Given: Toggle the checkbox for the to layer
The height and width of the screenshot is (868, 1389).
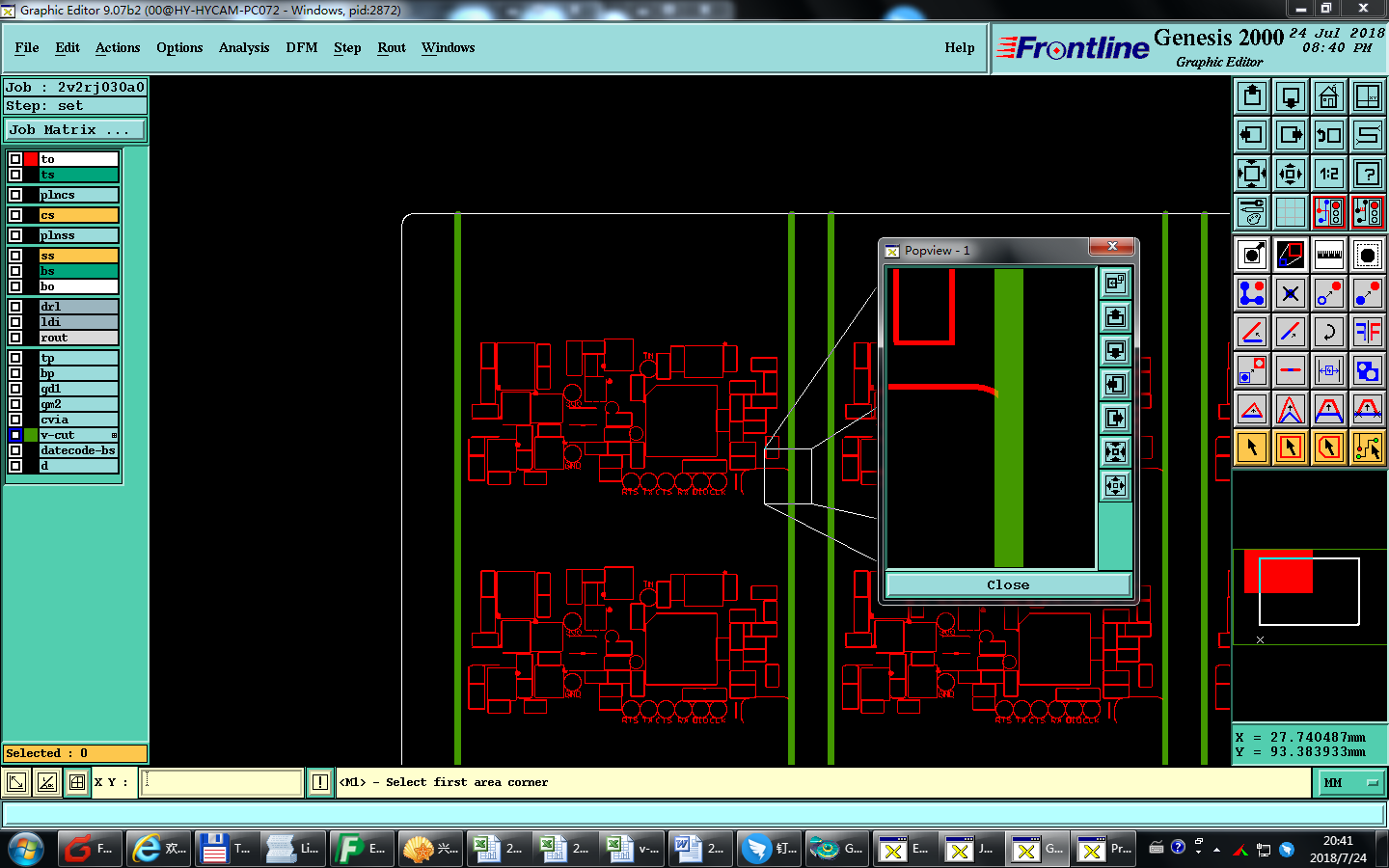Looking at the screenshot, I should click(15, 159).
